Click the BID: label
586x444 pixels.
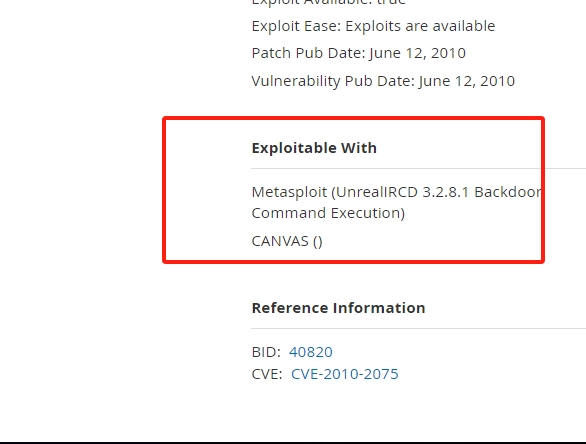tap(266, 352)
